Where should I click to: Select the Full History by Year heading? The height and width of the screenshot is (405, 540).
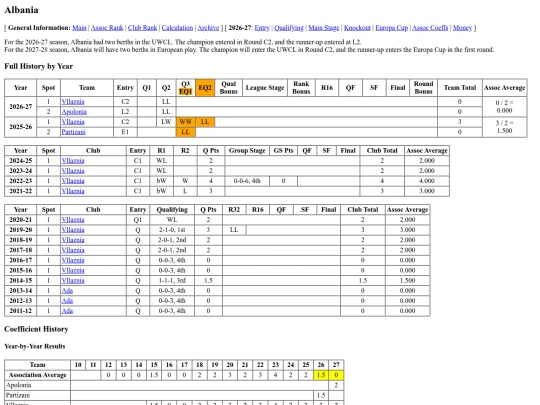click(x=39, y=66)
